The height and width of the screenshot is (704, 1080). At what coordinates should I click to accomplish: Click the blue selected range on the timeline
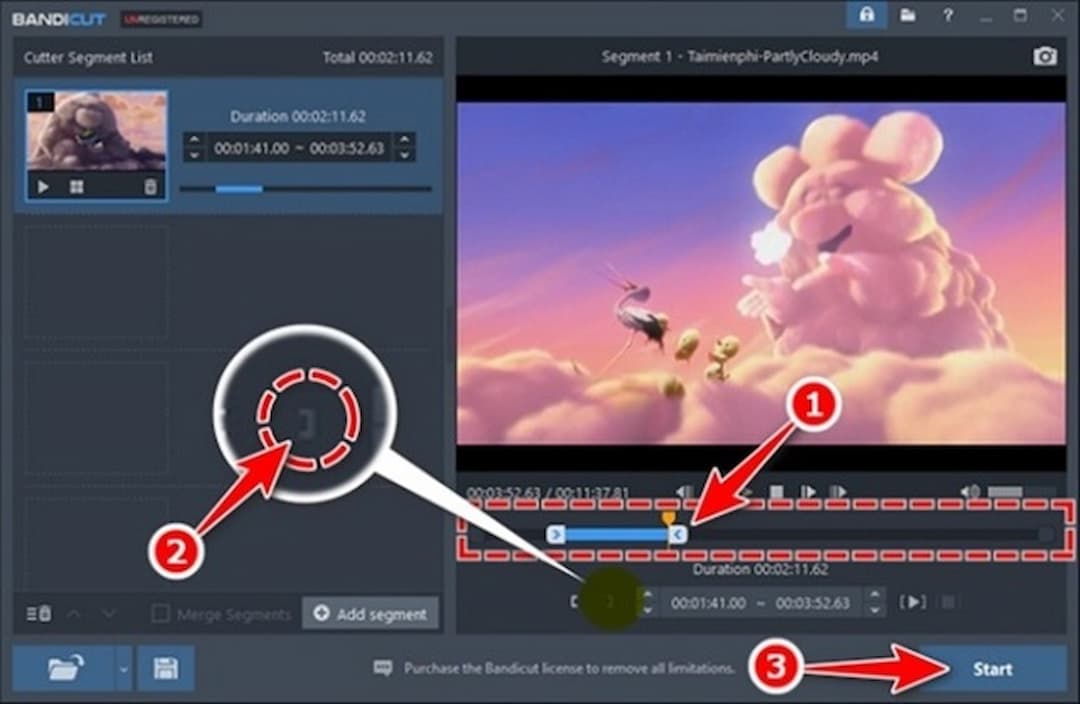(x=617, y=534)
